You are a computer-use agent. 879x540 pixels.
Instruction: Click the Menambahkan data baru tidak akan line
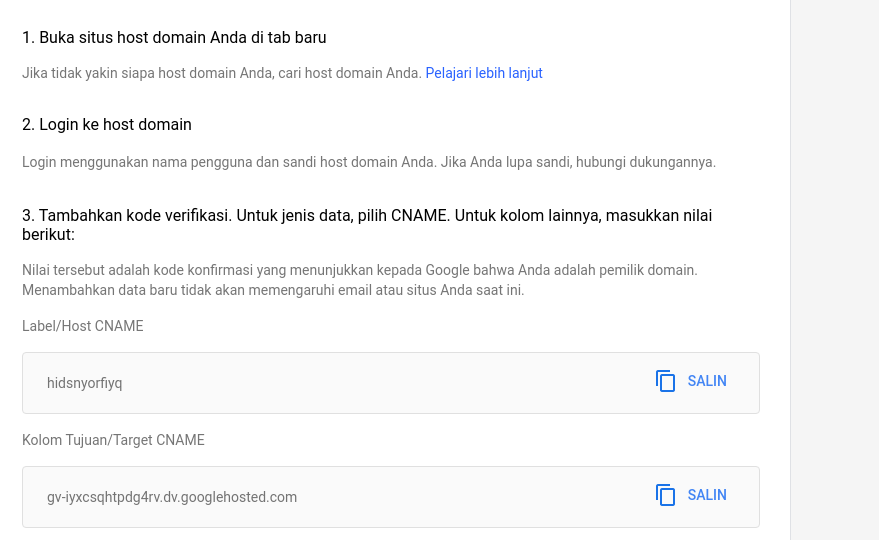[x=273, y=290]
